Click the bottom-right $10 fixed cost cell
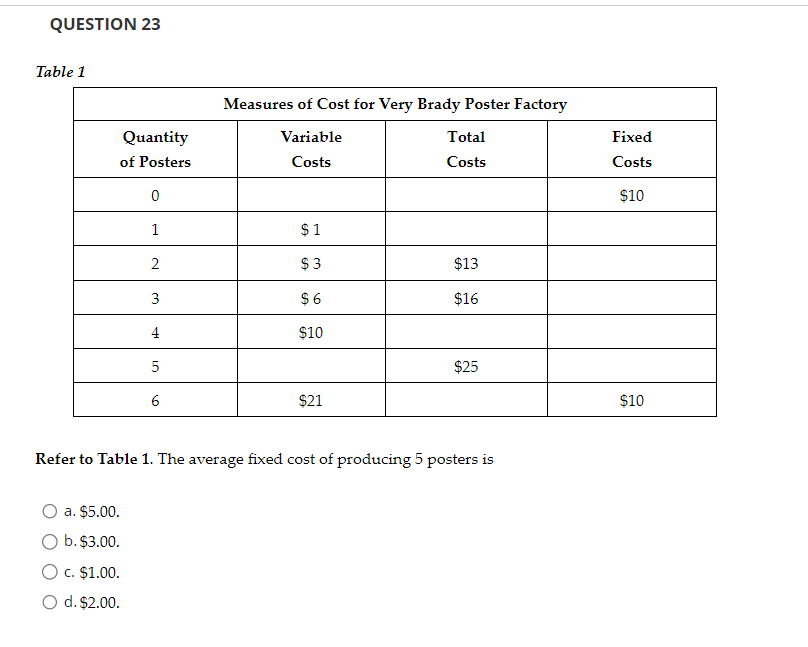 coord(632,400)
